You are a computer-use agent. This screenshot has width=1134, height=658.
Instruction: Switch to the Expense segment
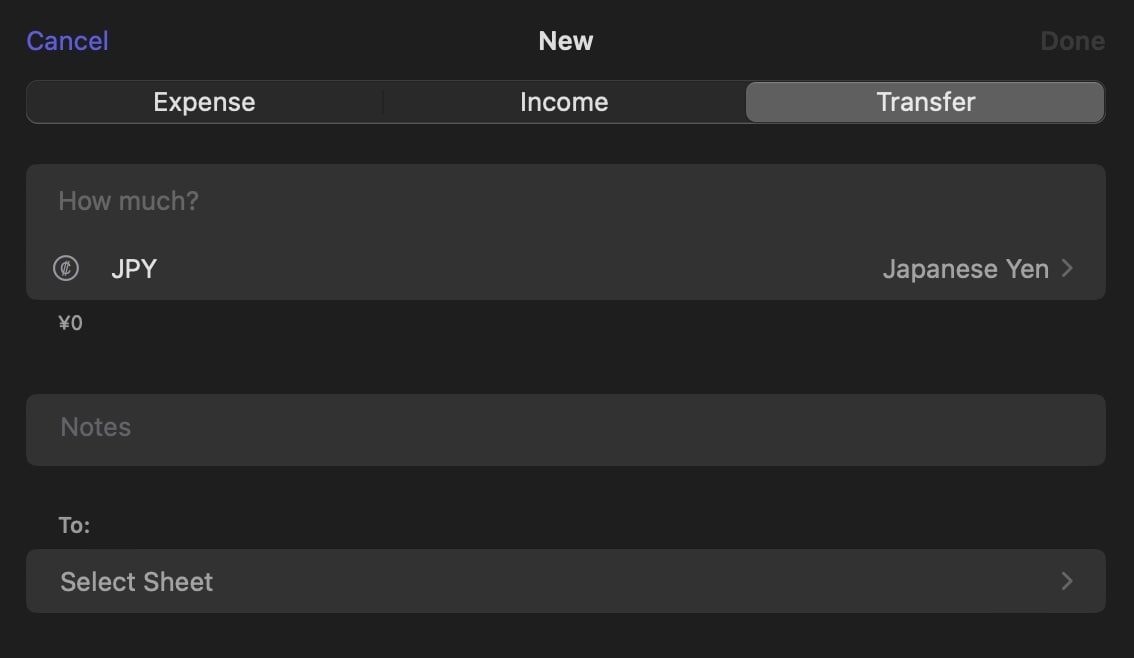(x=205, y=102)
